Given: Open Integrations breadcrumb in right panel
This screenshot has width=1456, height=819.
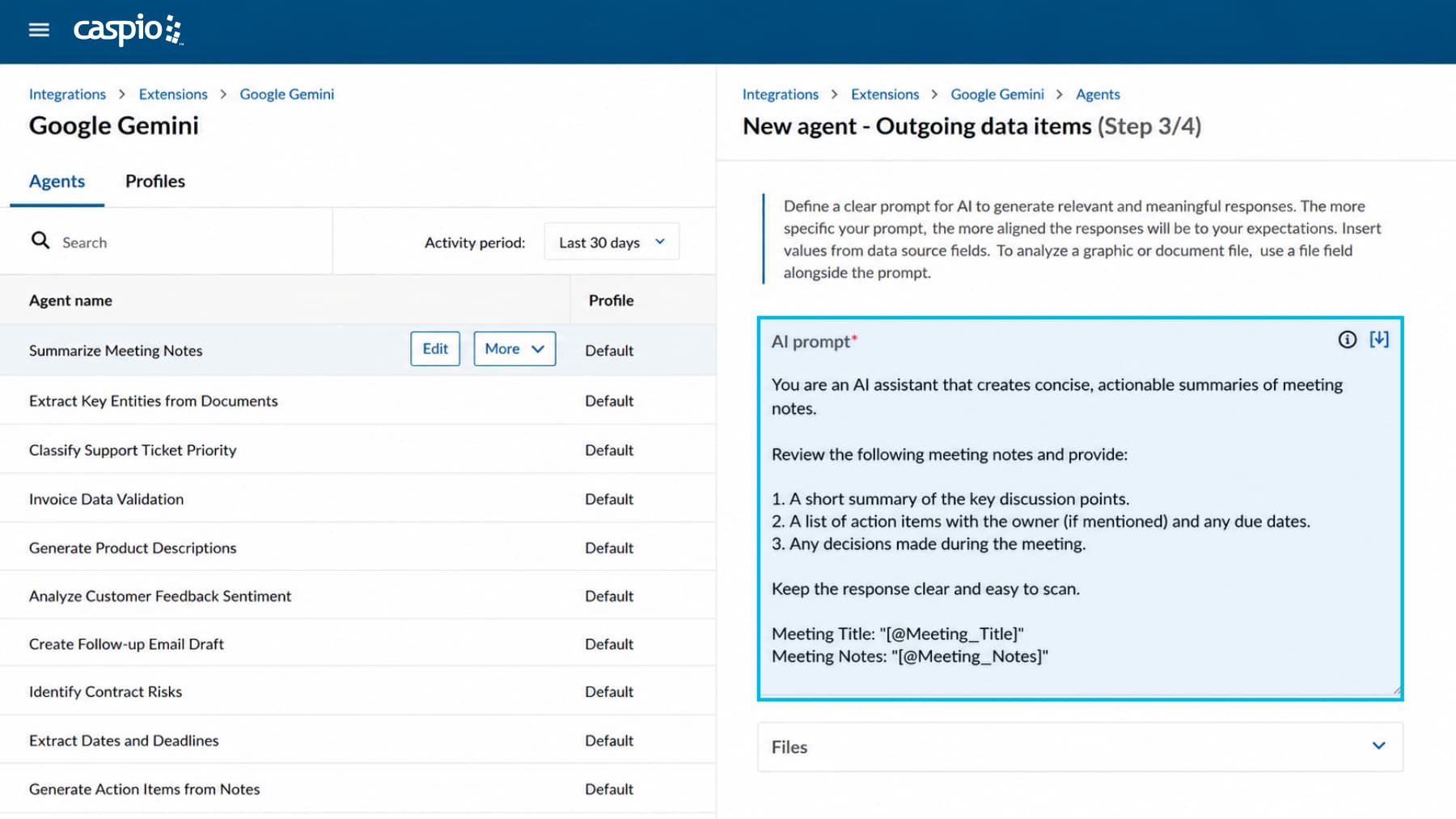Looking at the screenshot, I should pos(781,94).
